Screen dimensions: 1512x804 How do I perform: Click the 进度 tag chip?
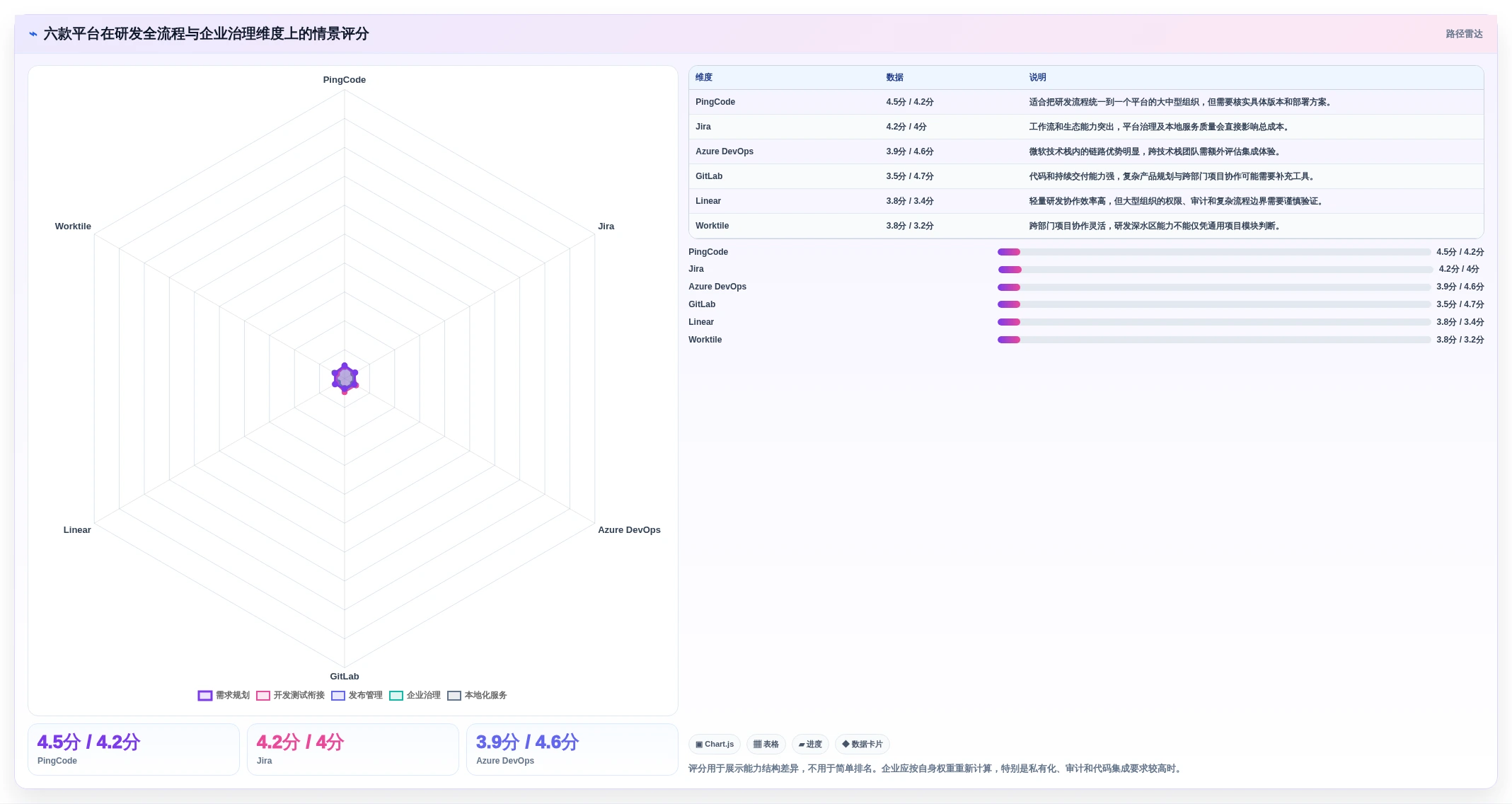pos(810,744)
